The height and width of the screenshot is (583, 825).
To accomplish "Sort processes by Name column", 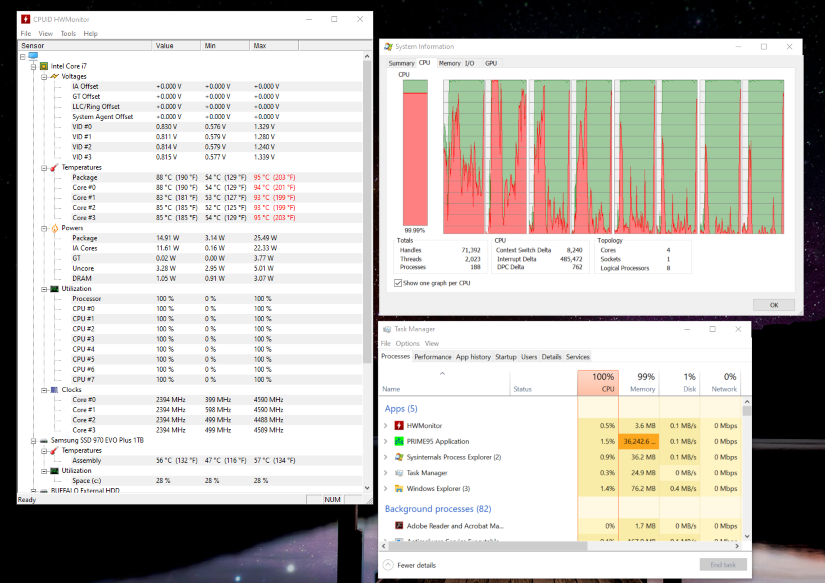I will coord(445,383).
